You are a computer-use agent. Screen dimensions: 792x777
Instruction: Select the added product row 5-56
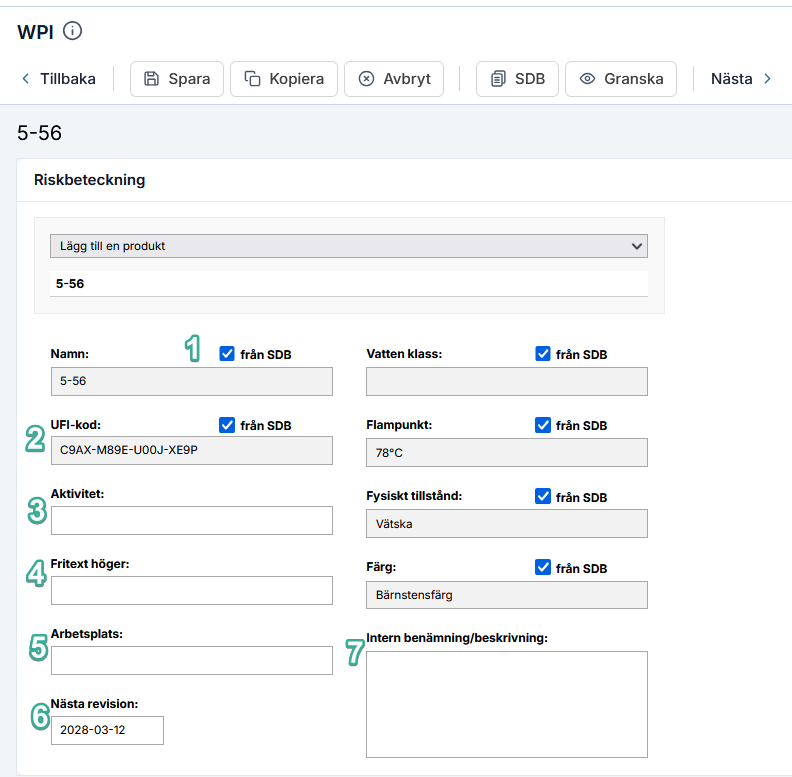pos(349,284)
